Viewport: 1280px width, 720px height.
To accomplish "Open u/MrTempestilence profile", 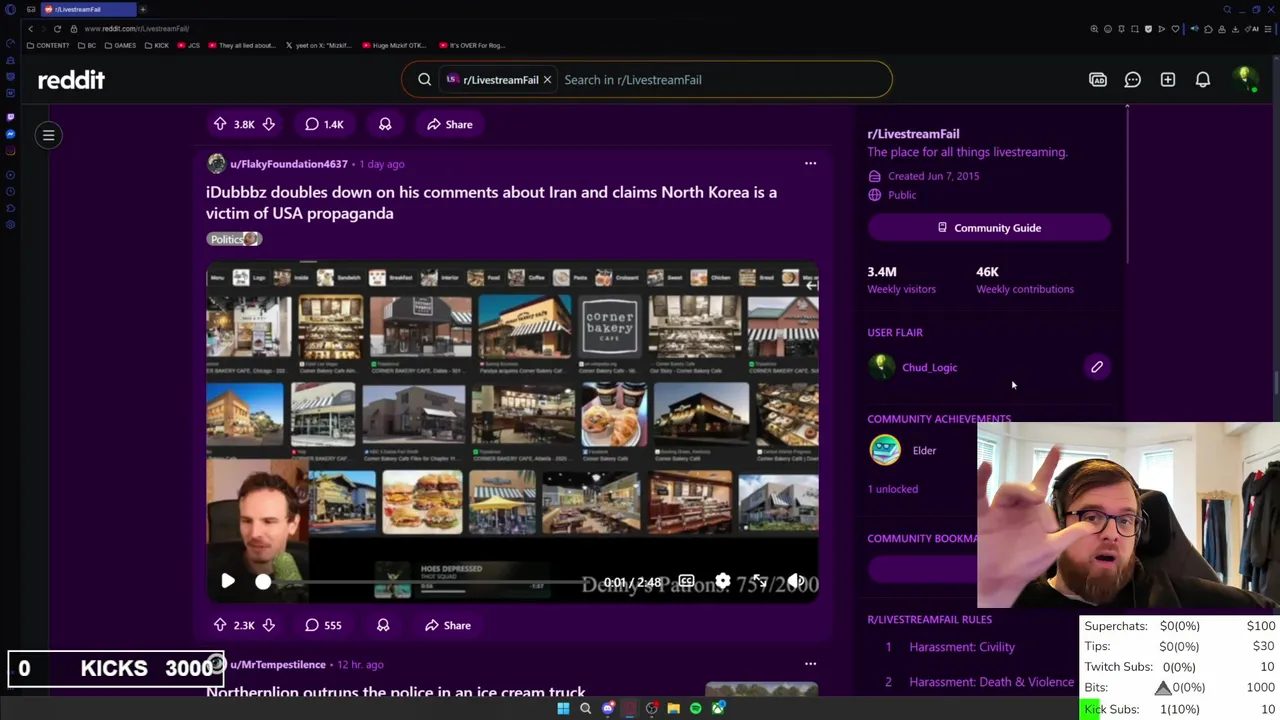I will point(278,664).
